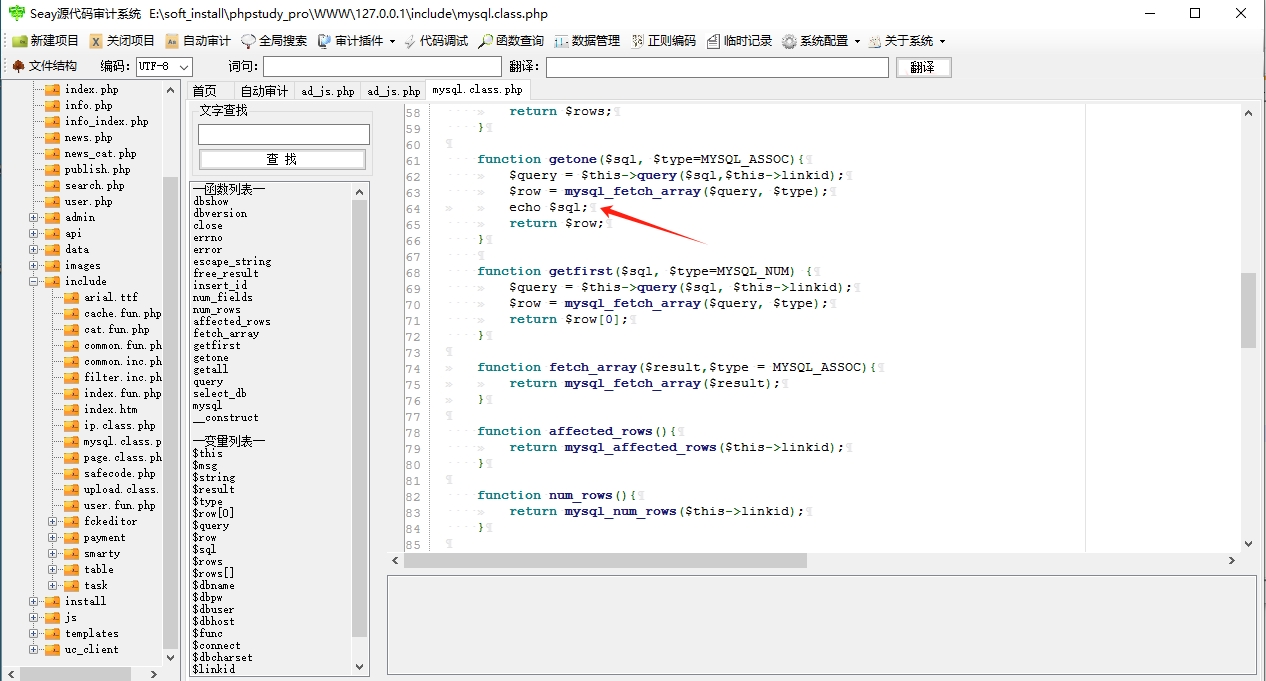Select affected_rows in function list
This screenshot has width=1266, height=681.
pos(232,321)
